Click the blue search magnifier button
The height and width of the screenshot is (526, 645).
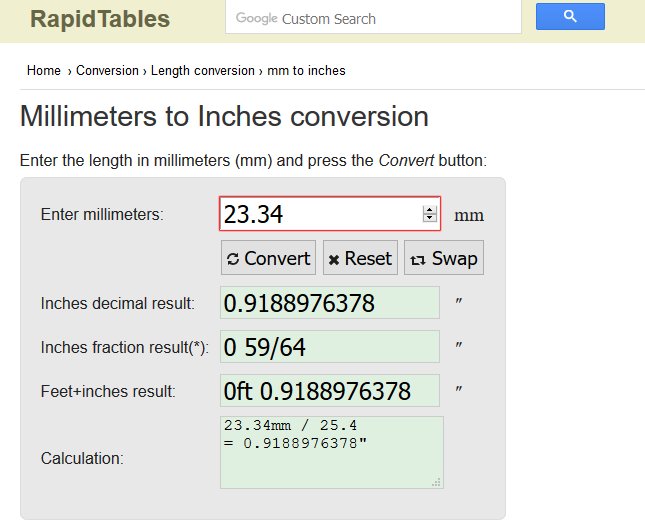pyautogui.click(x=570, y=16)
